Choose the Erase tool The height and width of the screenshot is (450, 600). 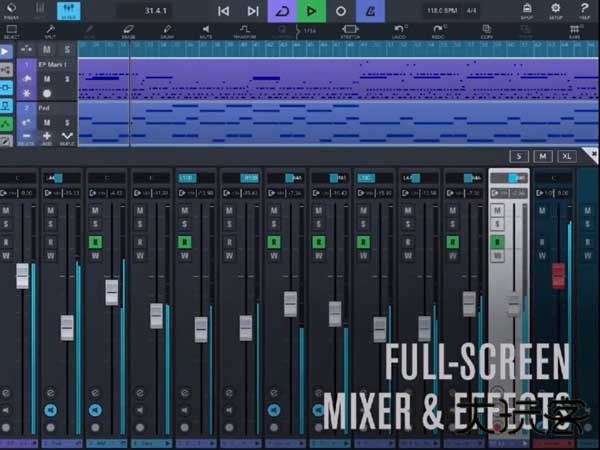129,31
